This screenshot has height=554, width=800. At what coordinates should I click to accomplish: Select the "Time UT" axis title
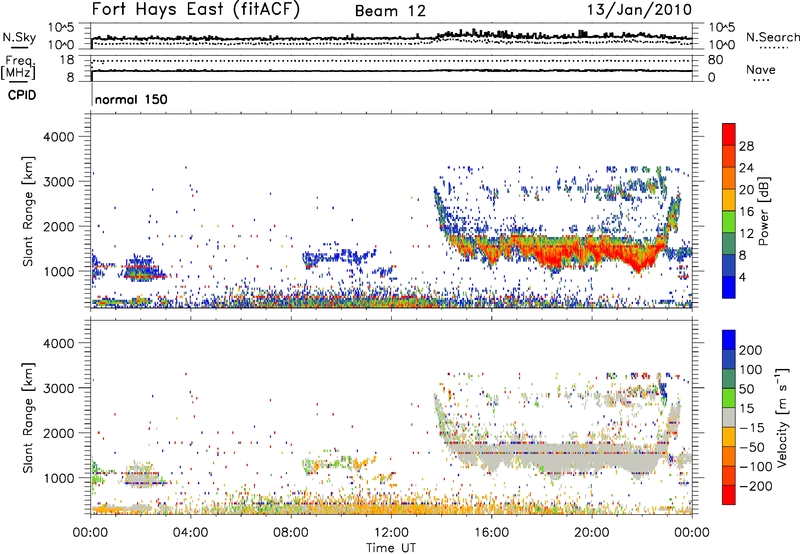(391, 547)
